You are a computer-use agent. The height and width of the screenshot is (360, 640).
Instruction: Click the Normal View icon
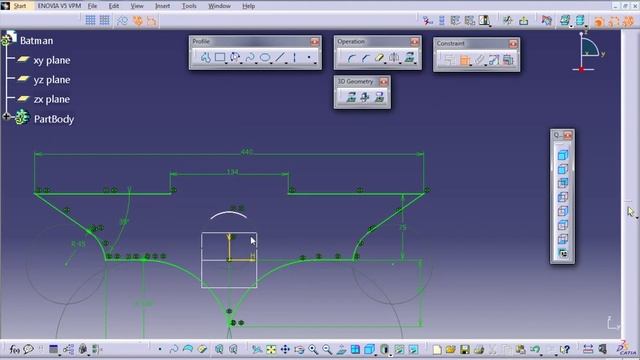tap(341, 349)
